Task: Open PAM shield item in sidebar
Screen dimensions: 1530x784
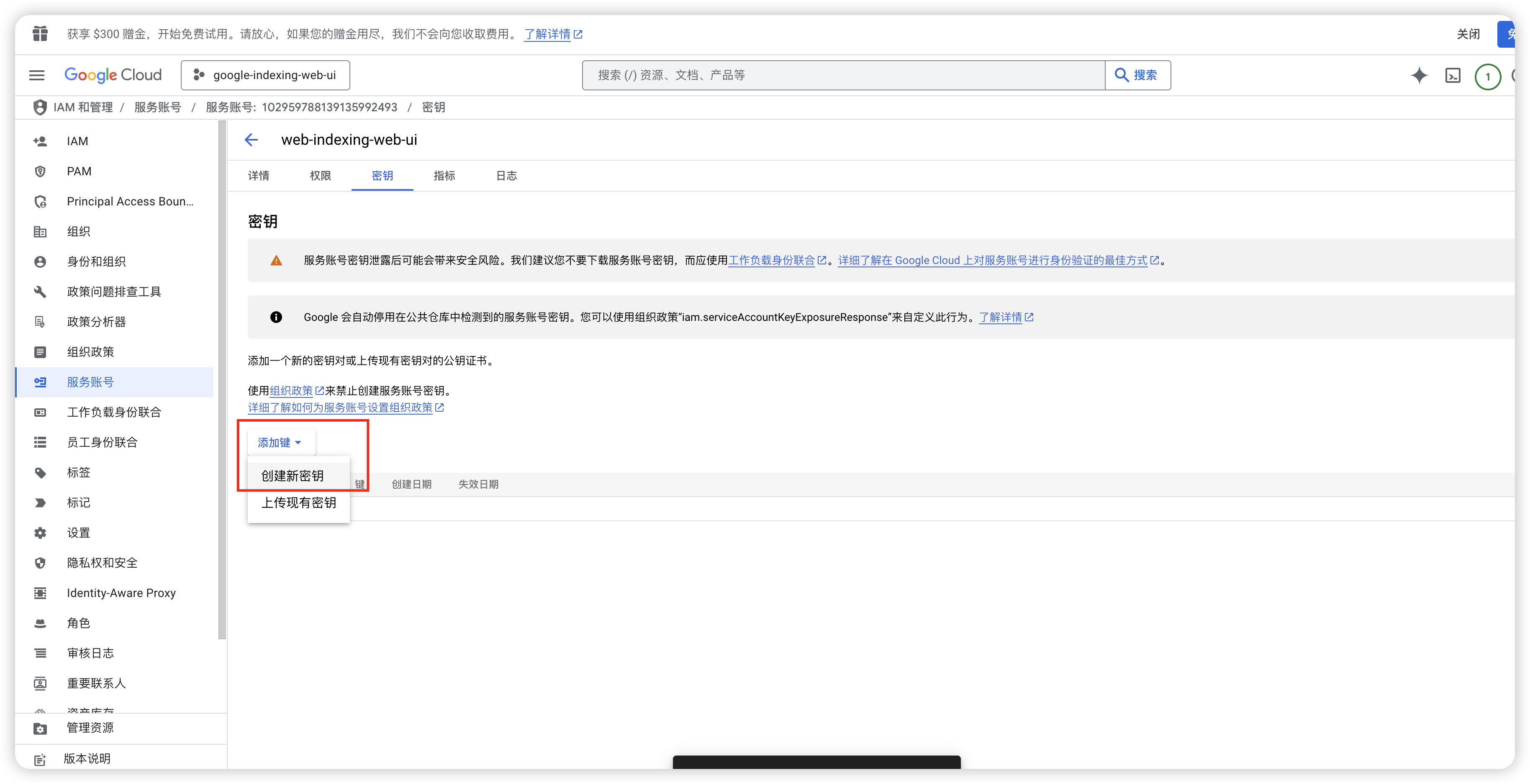Action: pyautogui.click(x=114, y=171)
